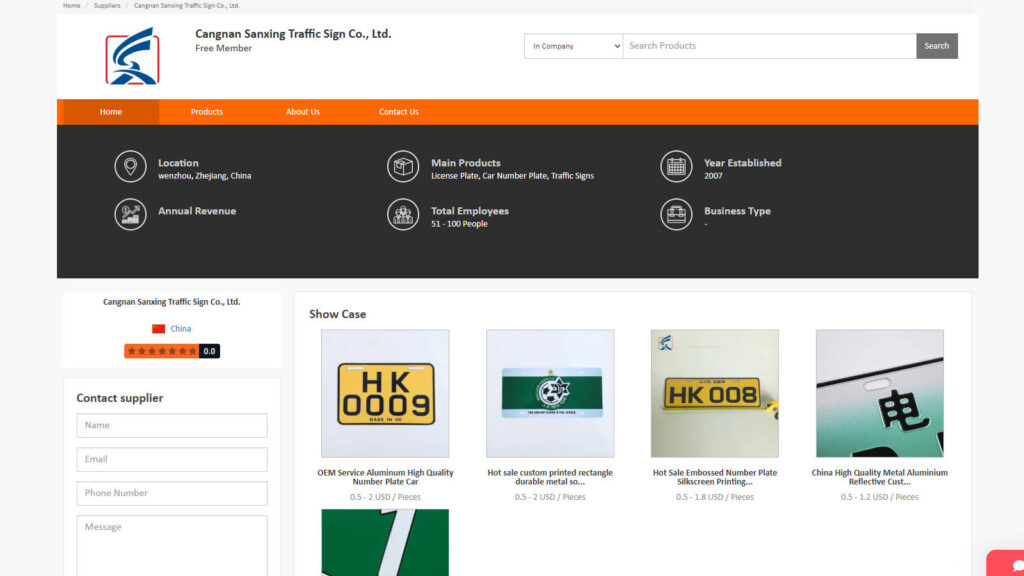The image size is (1024, 576).
Task: Click the Contact supplier heading
Action: [120, 398]
